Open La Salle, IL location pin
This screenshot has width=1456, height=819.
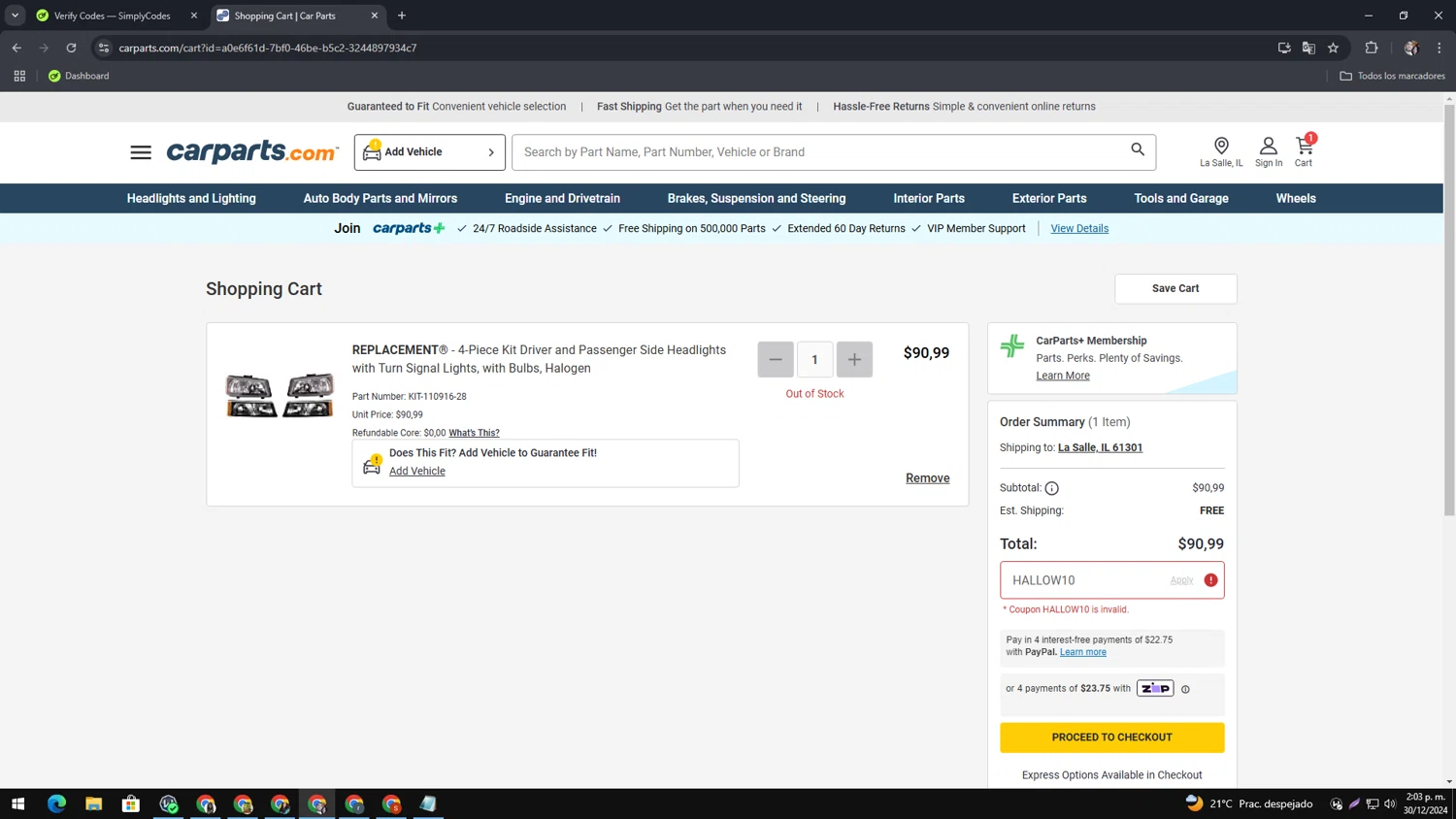click(1221, 151)
